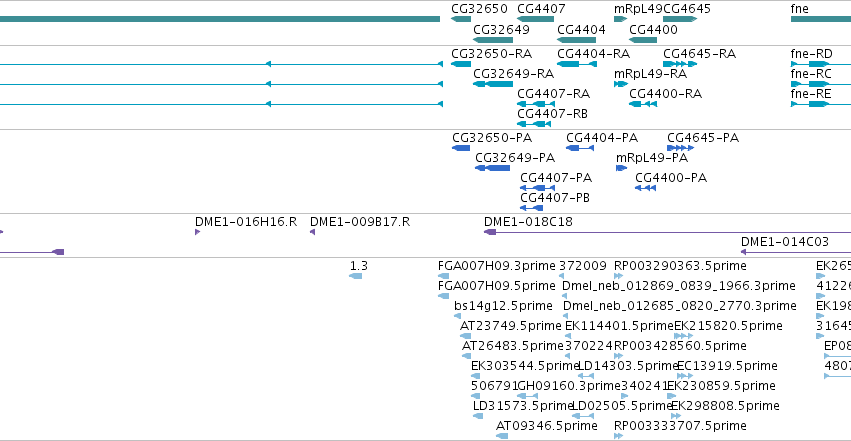Click transcript label mRpL49-RA
The width and height of the screenshot is (851, 441).
(x=650, y=74)
